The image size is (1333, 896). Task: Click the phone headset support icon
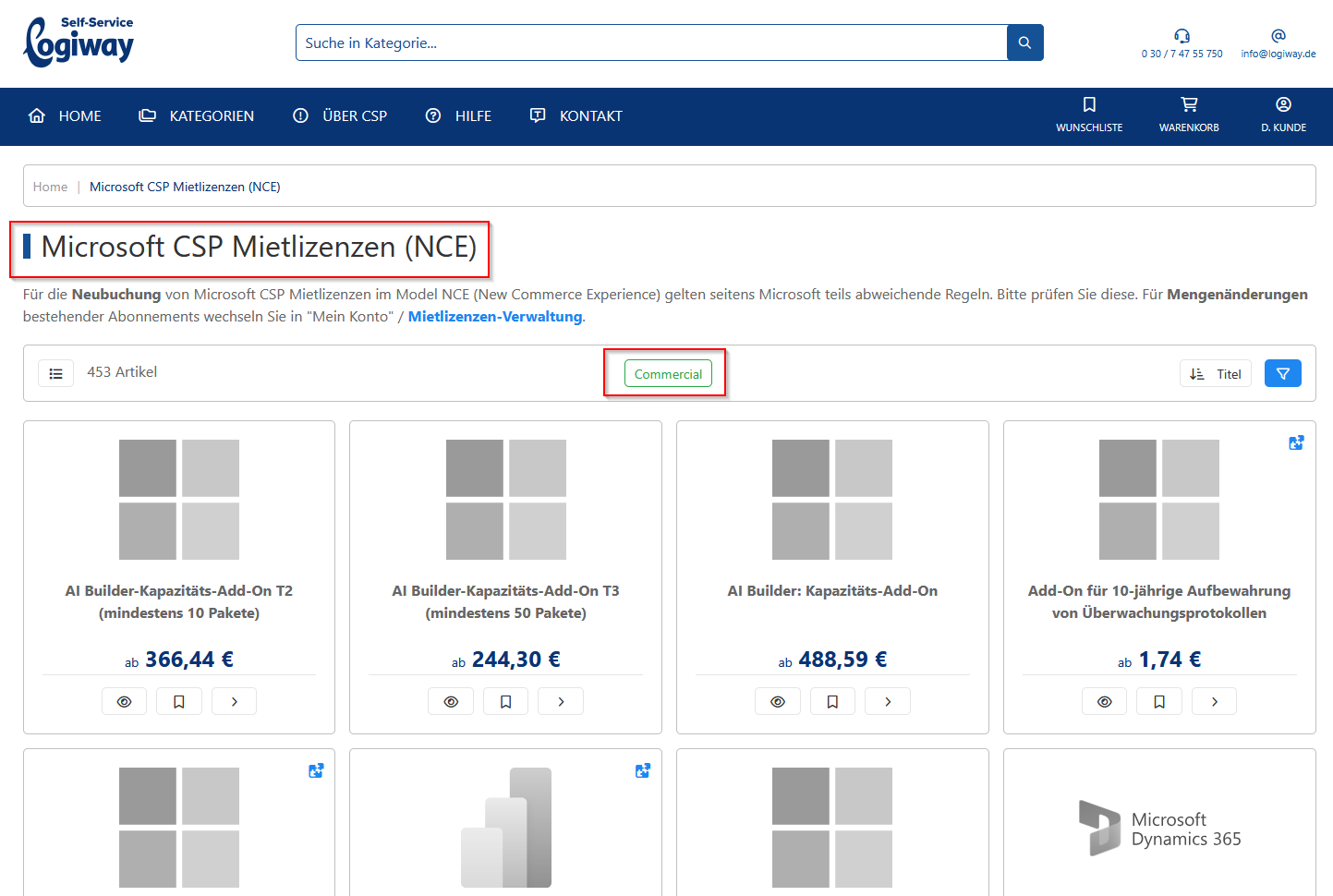tap(1182, 36)
